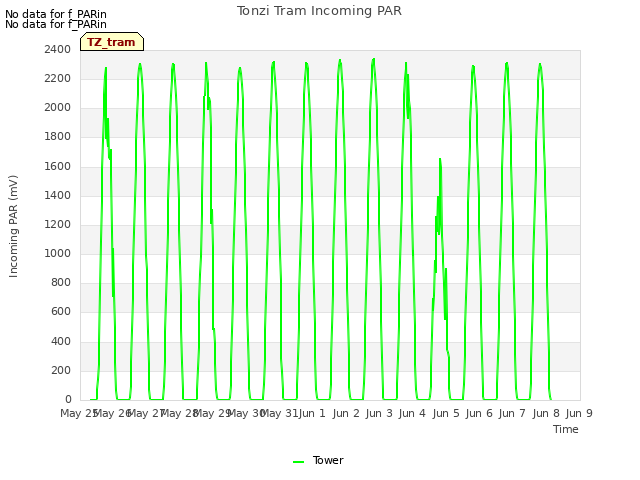640x480 pixels.
Task: Click the reduced Jun 4 peak near 1650
Action: click(440, 159)
